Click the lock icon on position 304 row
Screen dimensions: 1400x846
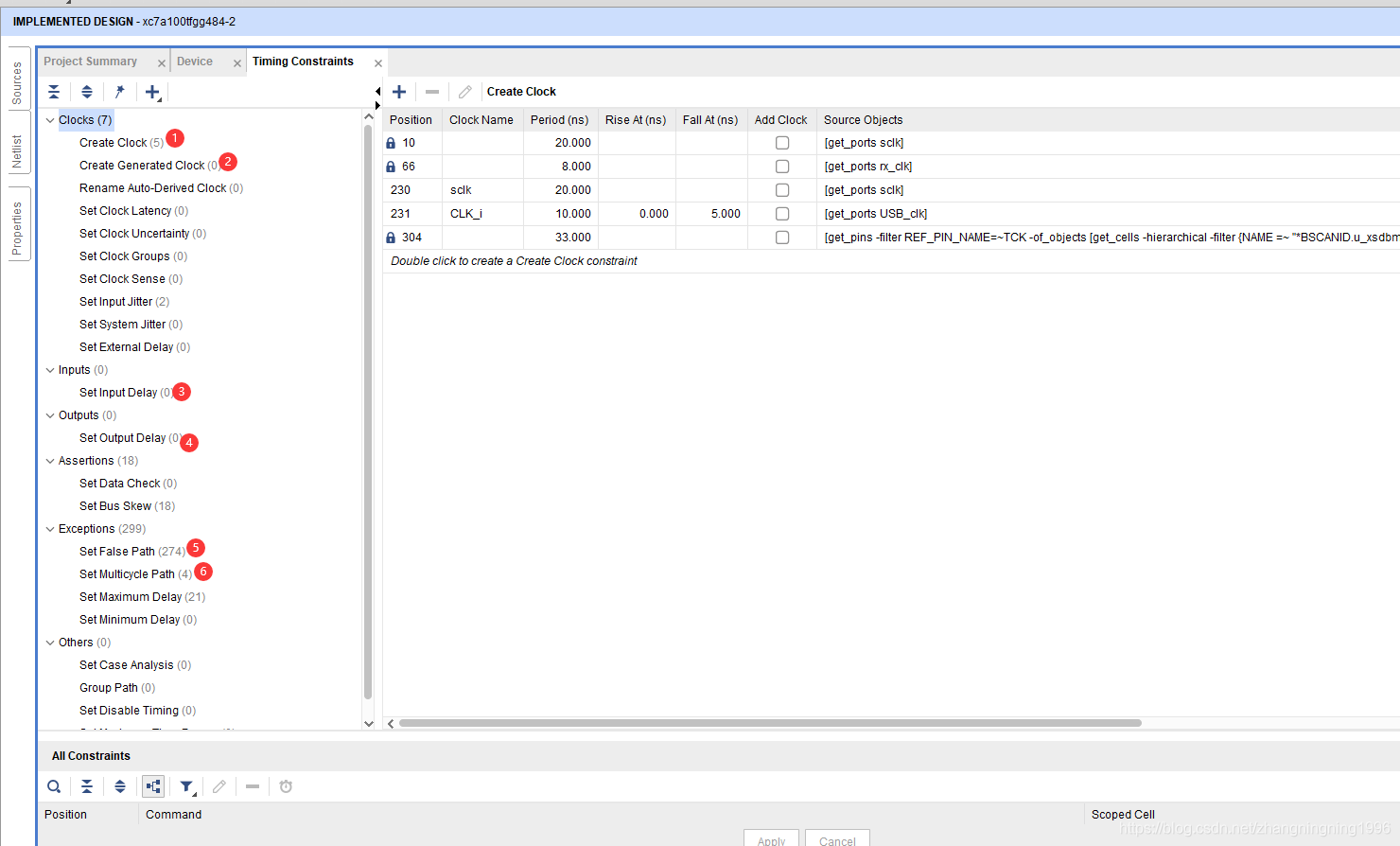(391, 238)
